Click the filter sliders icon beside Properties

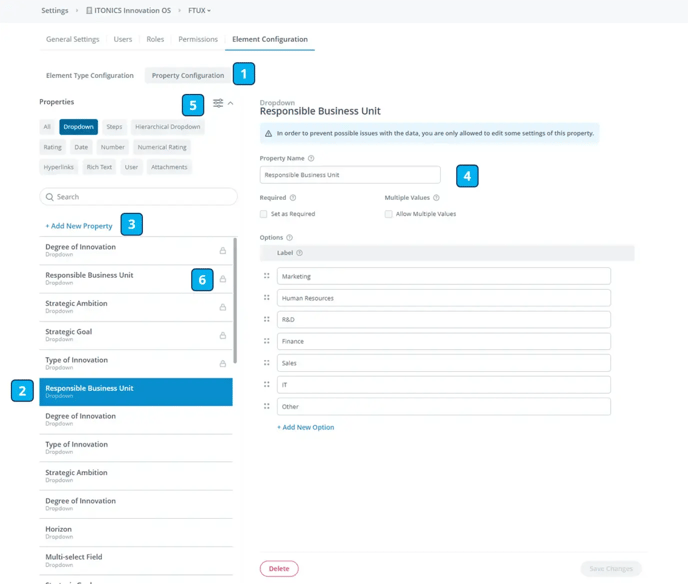pyautogui.click(x=218, y=103)
